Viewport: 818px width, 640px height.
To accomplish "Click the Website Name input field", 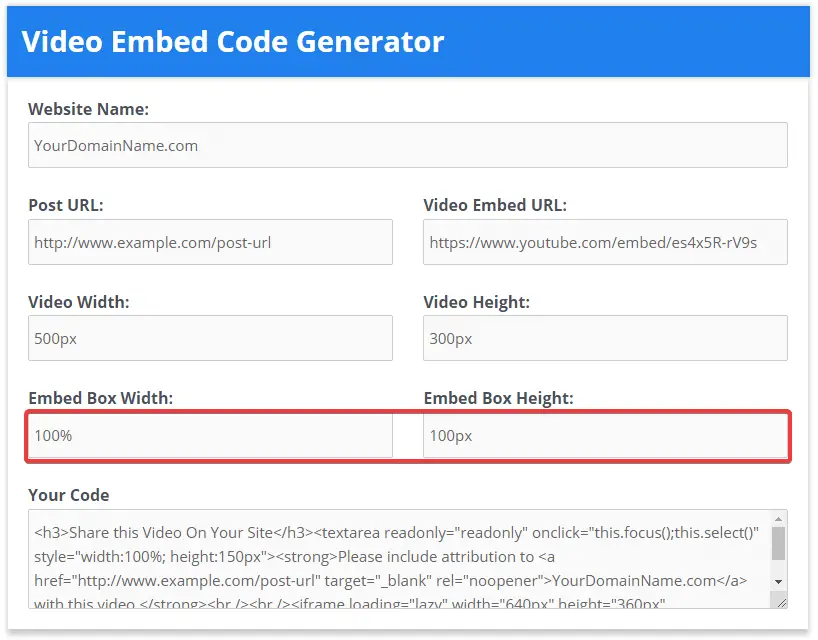I will pyautogui.click(x=407, y=145).
